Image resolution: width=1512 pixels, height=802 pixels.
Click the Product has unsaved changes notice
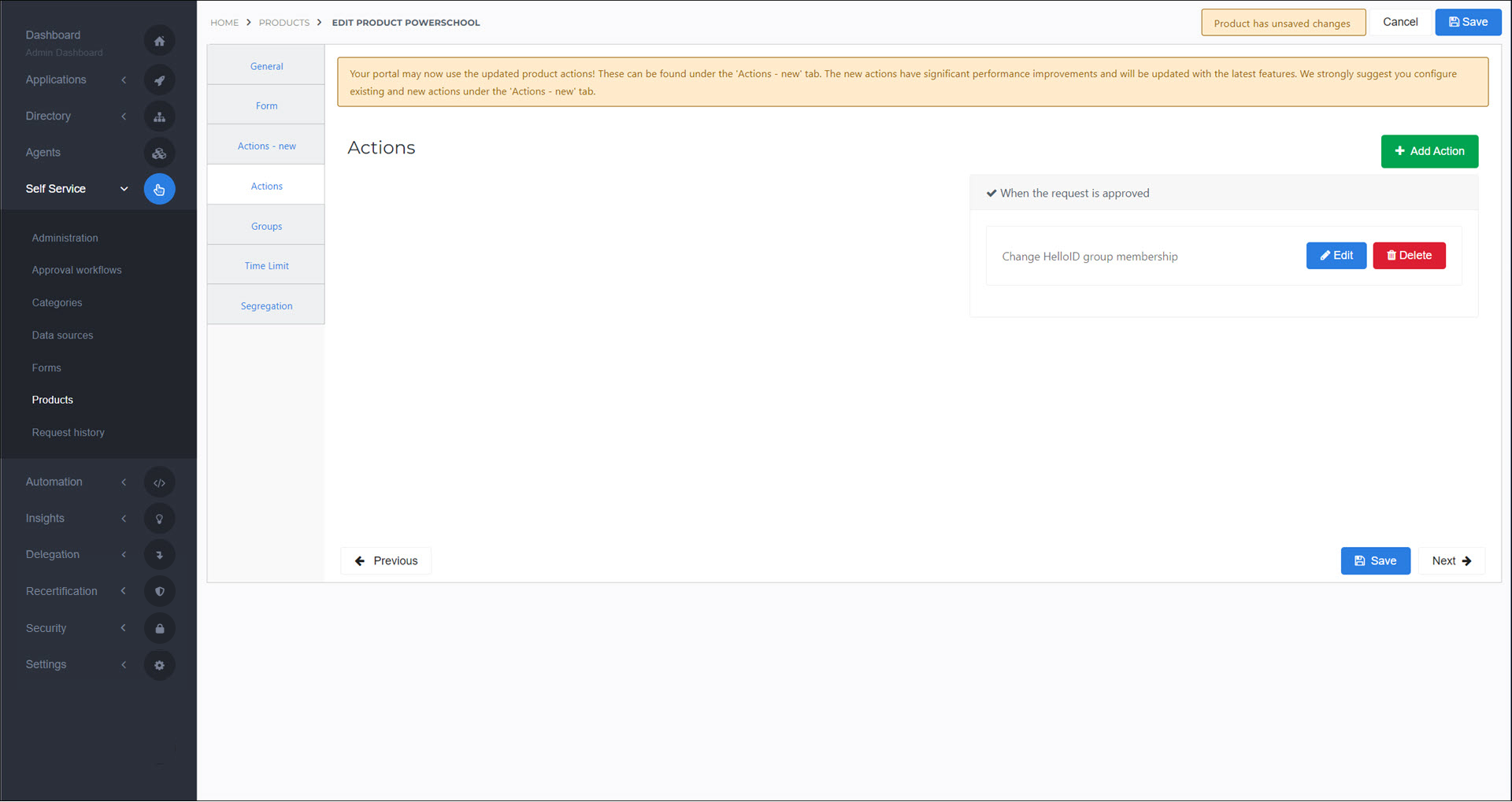click(x=1284, y=22)
